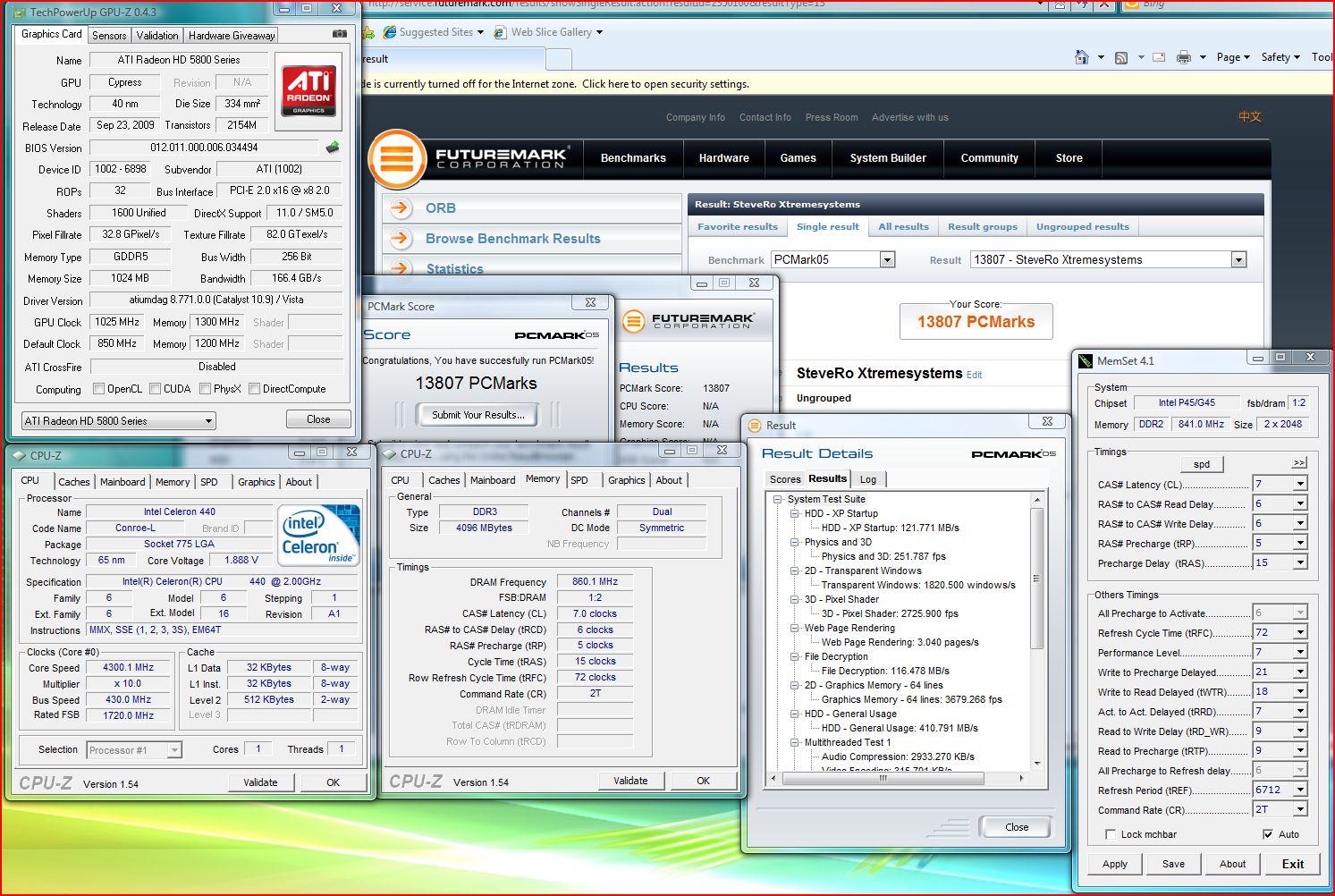Click Validate in the left CPU-Z window
The height and width of the screenshot is (896, 1335).
point(260,782)
